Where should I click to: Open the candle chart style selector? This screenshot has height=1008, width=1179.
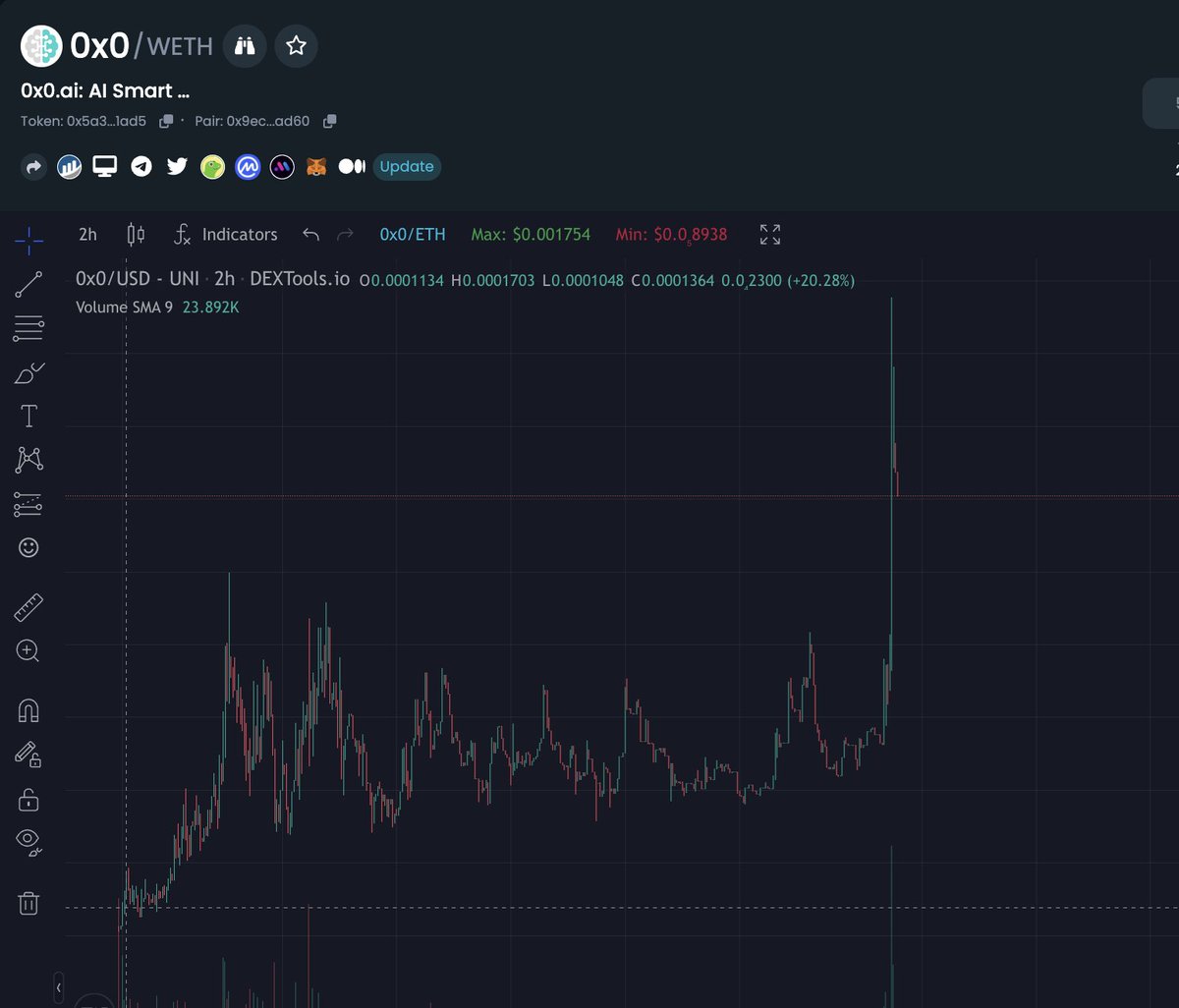pos(135,234)
